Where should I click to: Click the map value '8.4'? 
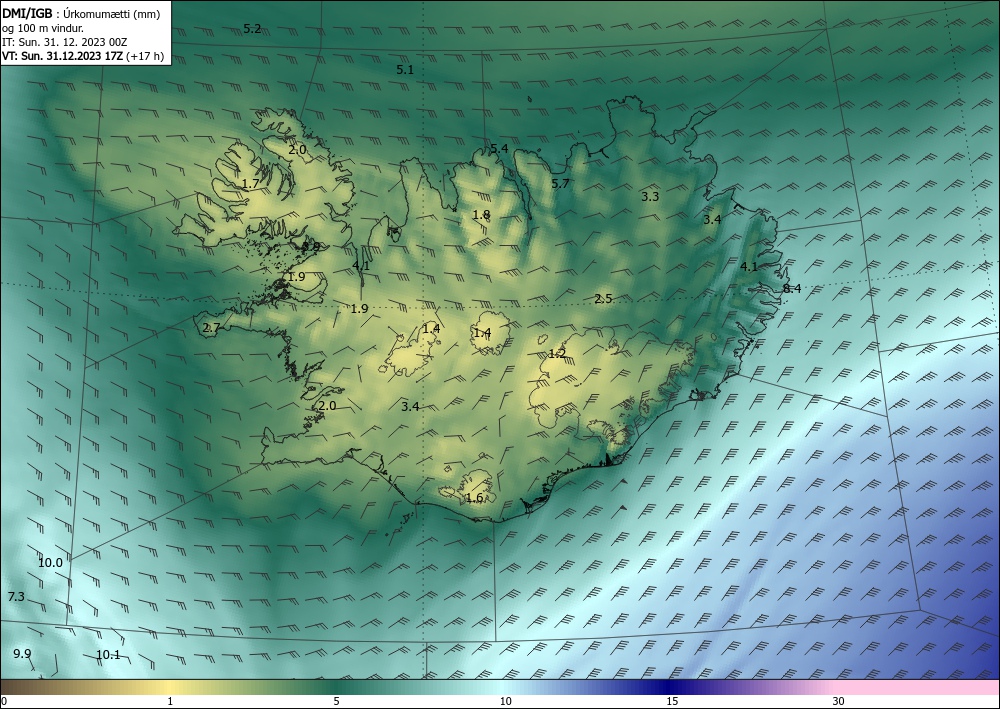(791, 289)
